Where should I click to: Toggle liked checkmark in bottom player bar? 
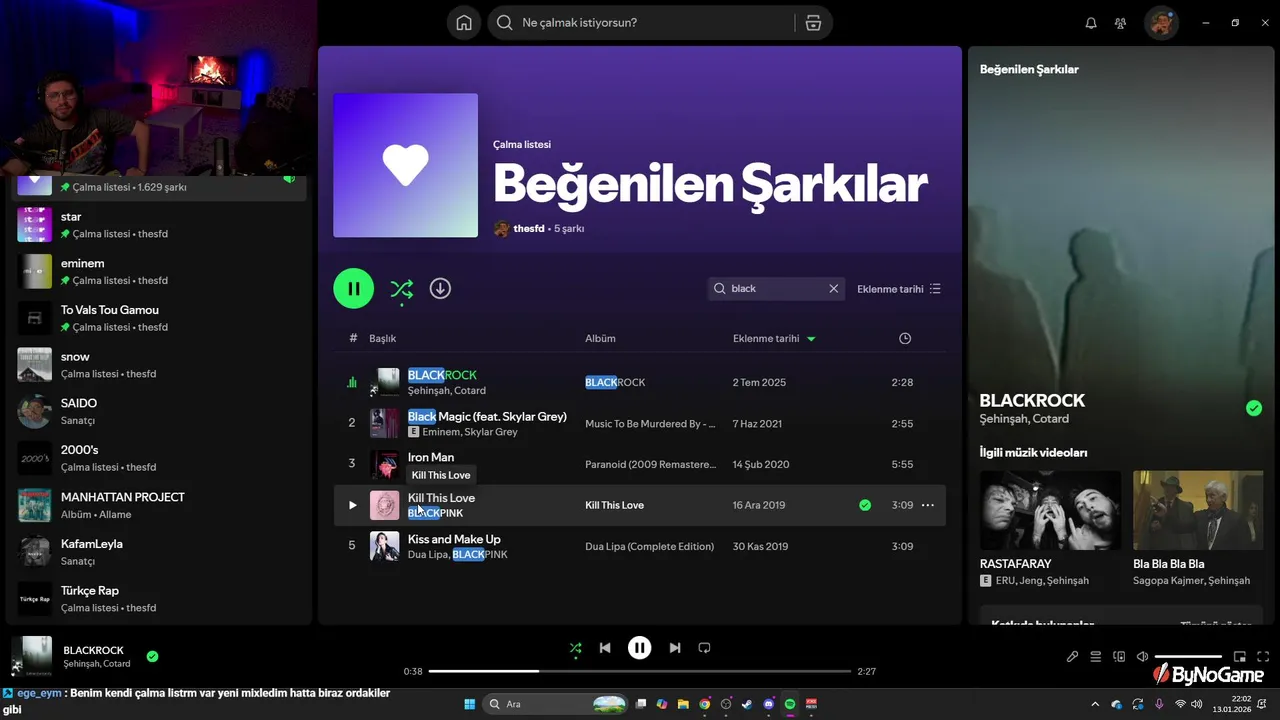(x=152, y=657)
